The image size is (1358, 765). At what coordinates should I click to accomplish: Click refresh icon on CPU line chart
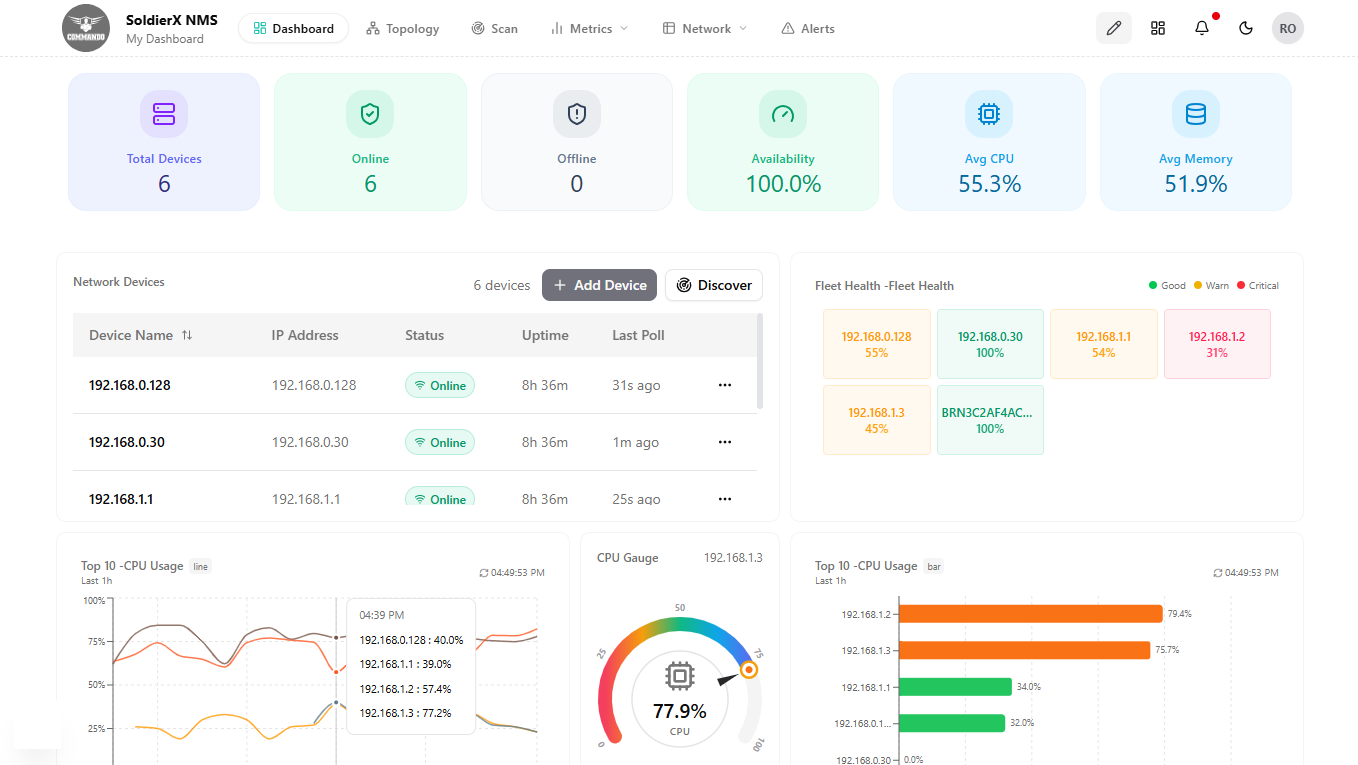click(484, 573)
